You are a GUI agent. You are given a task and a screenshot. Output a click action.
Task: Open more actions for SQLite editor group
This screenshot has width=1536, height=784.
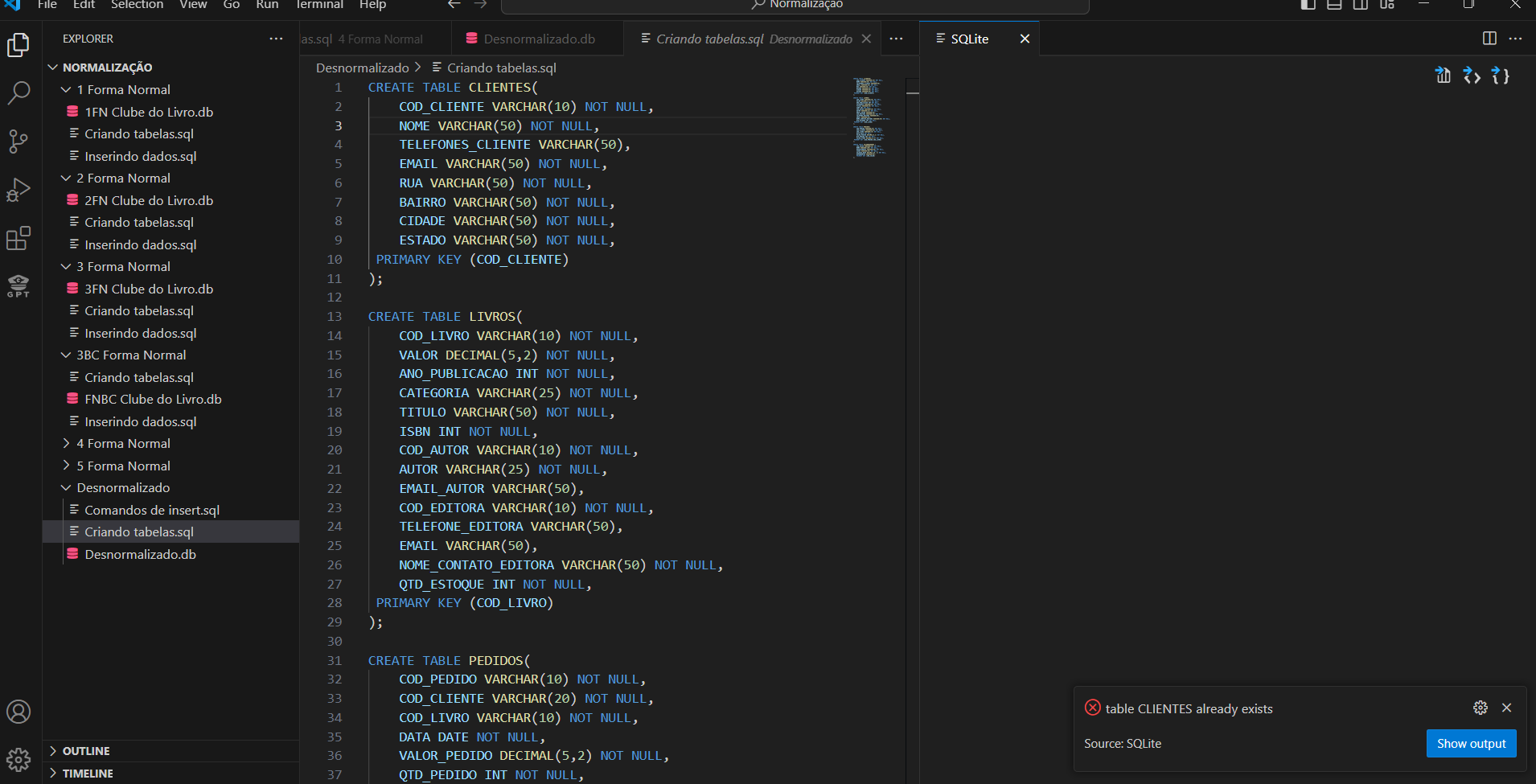(1515, 39)
